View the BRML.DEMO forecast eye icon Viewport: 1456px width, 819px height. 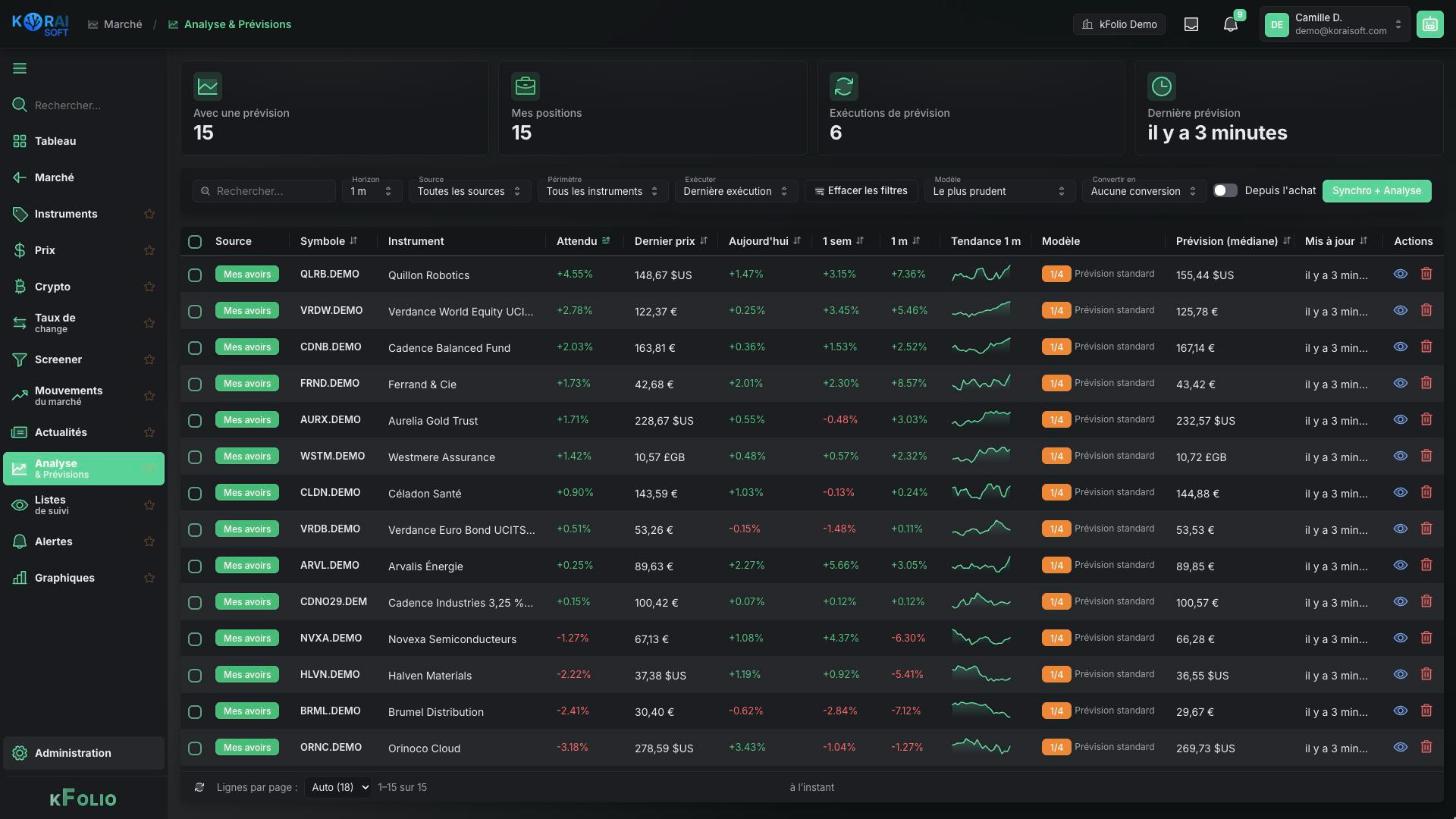pyautogui.click(x=1400, y=711)
